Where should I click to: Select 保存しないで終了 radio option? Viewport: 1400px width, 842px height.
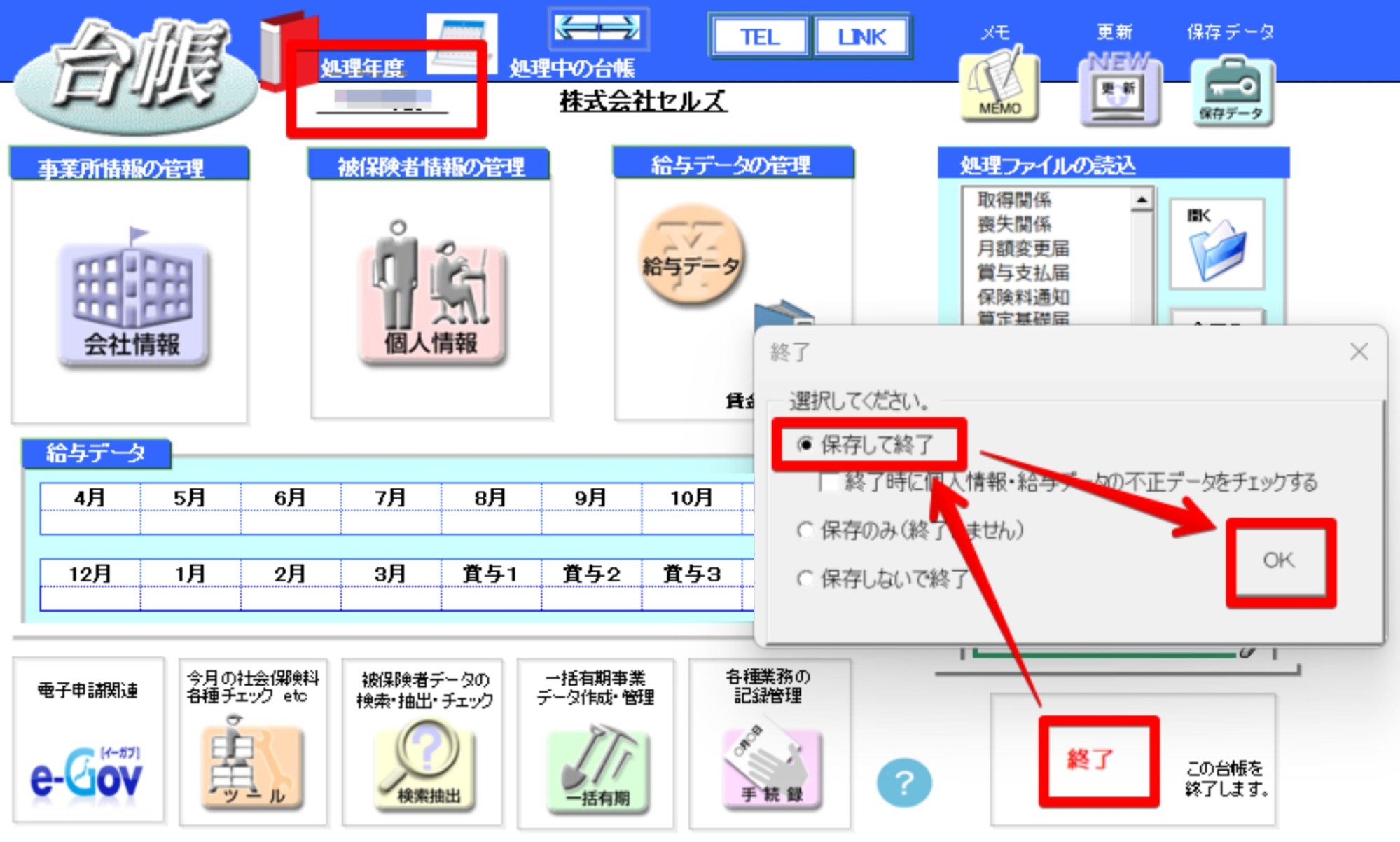pos(882,579)
